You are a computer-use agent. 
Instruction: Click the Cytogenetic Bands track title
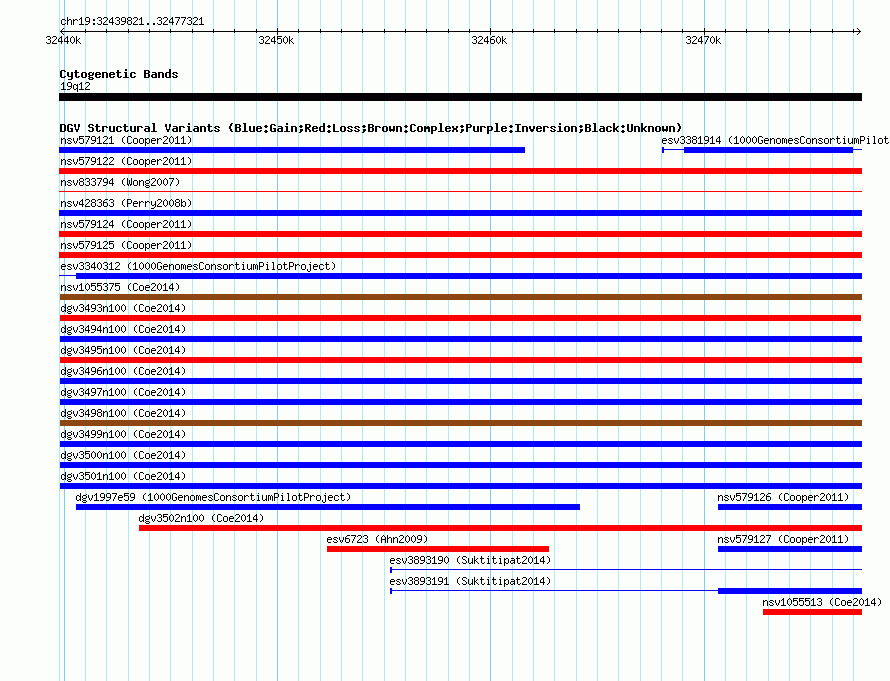pos(119,74)
